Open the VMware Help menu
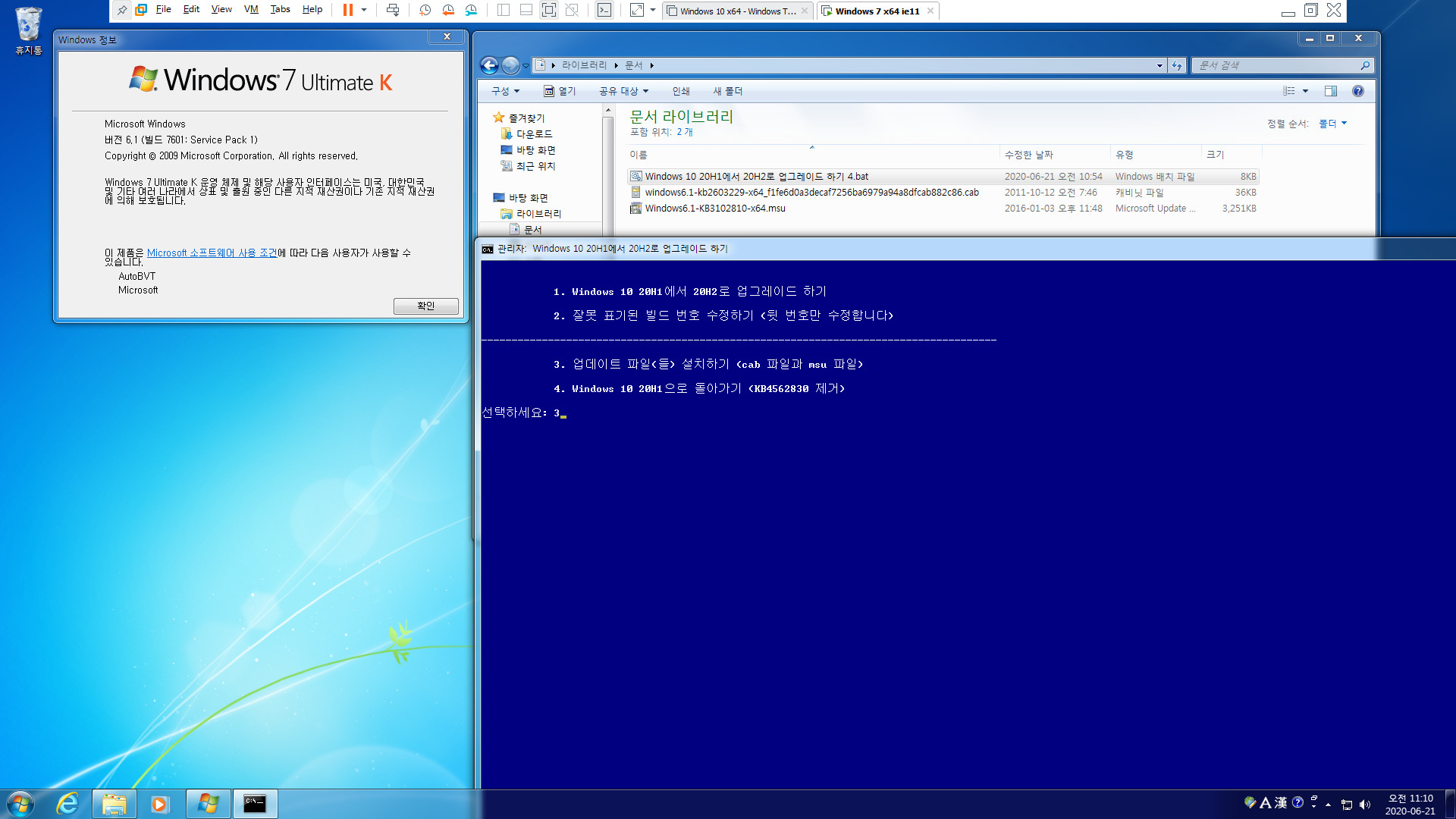The height and width of the screenshot is (819, 1456). click(312, 9)
